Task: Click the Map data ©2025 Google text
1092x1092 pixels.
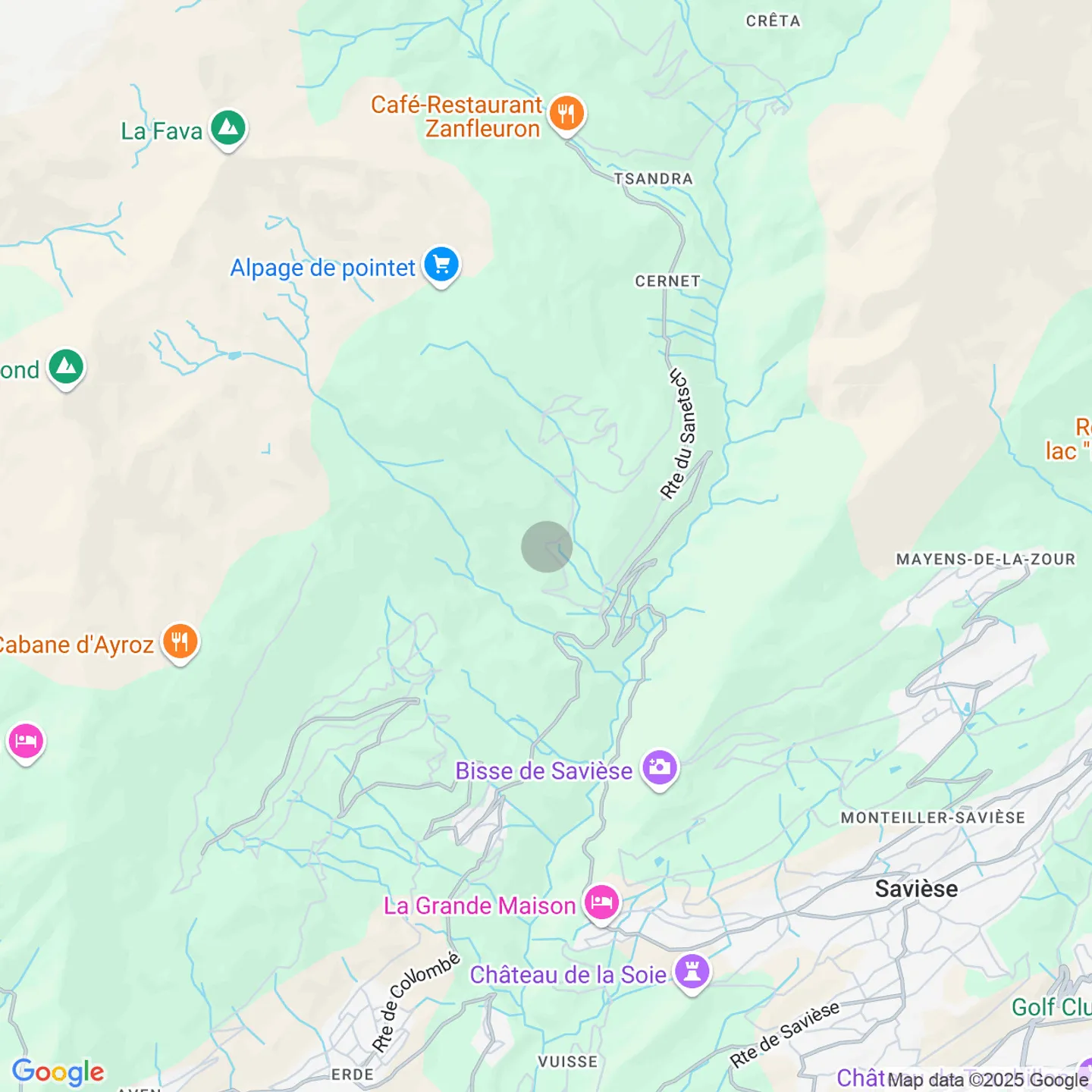Action: coord(987,1080)
